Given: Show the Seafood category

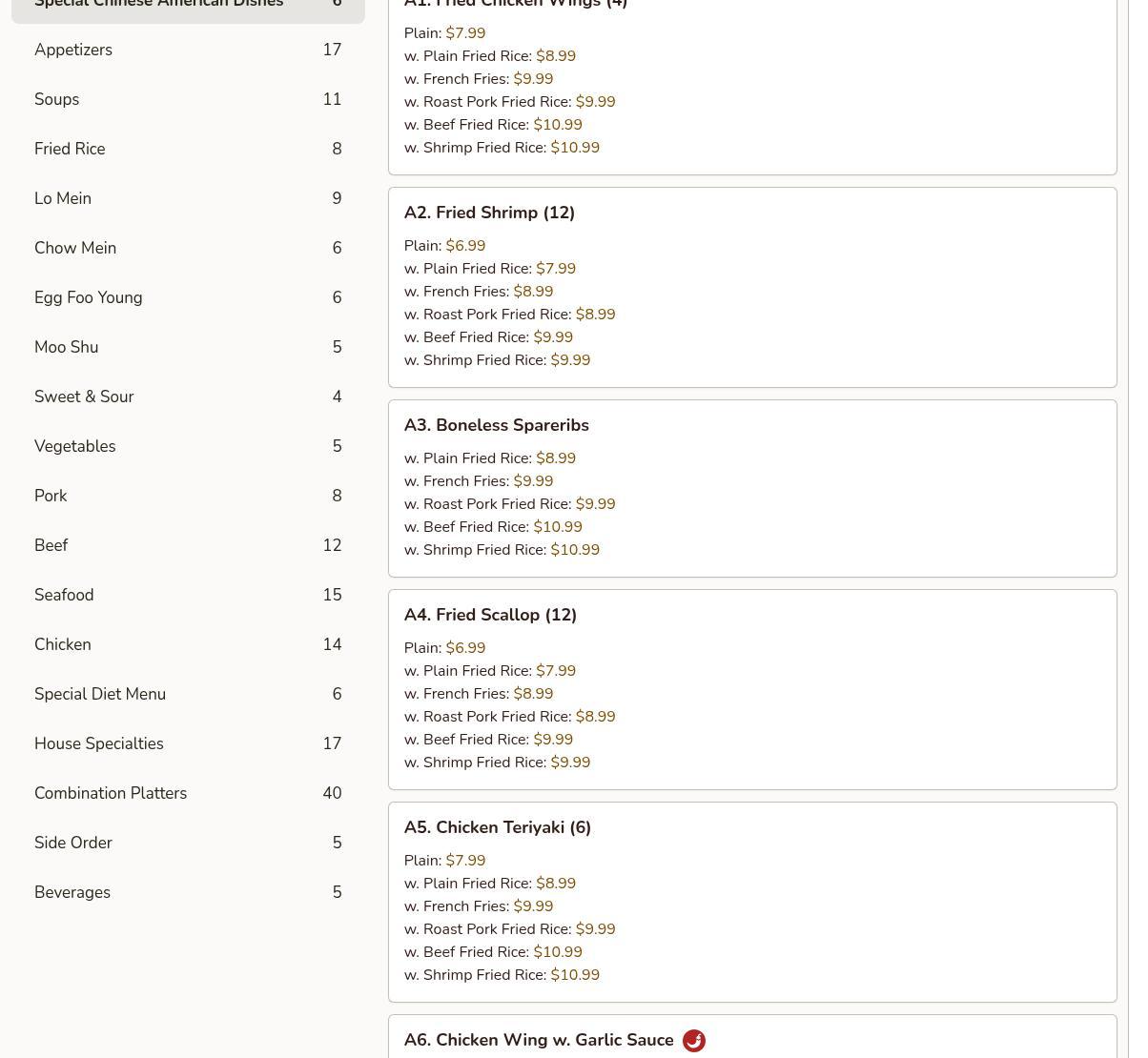Looking at the screenshot, I should [188, 595].
